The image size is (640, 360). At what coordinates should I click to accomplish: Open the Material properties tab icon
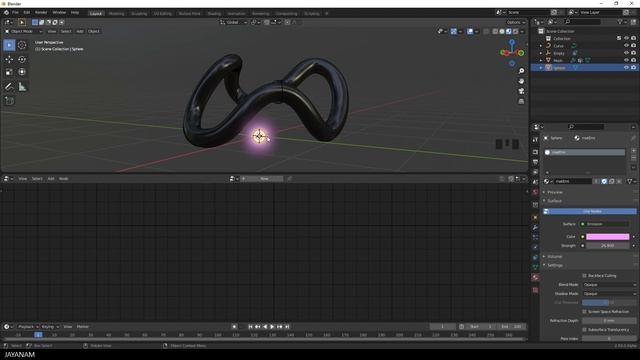(x=536, y=278)
